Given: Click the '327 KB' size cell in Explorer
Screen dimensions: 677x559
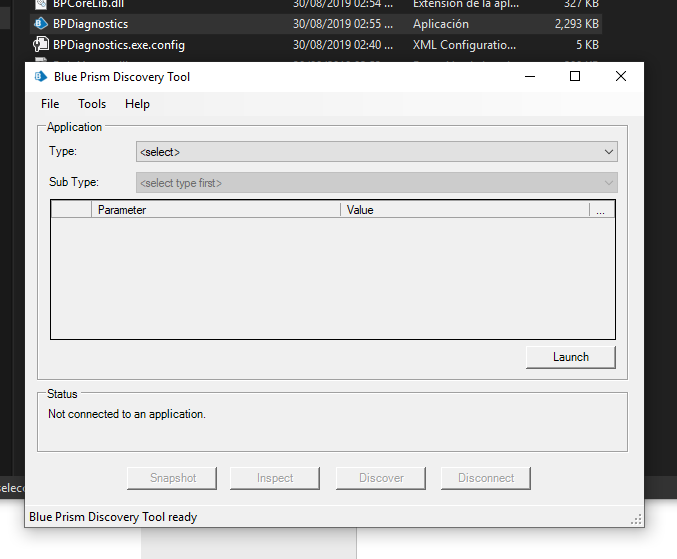Looking at the screenshot, I should pyautogui.click(x=581, y=4).
